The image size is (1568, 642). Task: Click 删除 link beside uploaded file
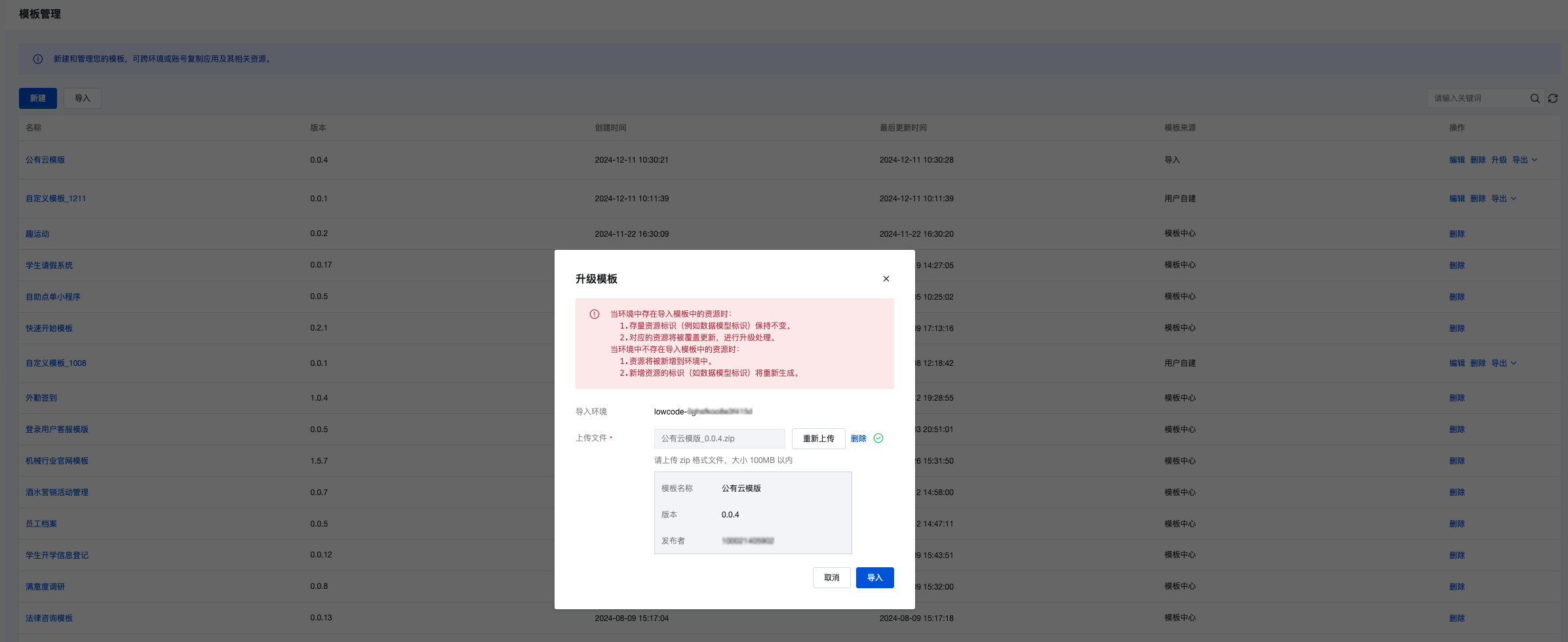858,439
